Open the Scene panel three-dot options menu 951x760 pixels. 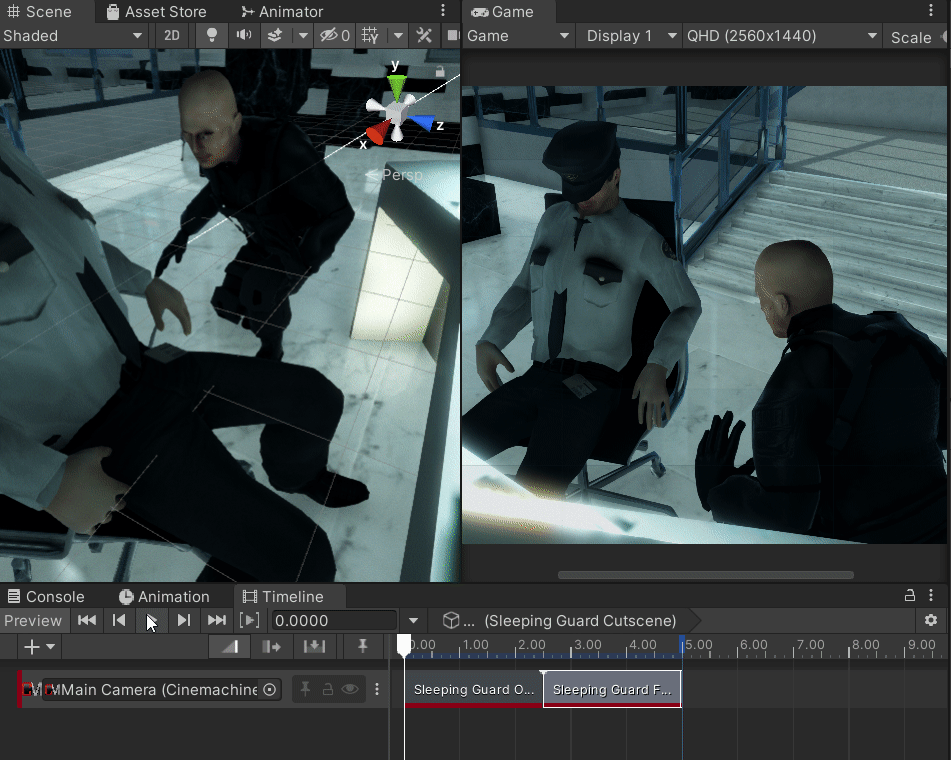[x=443, y=11]
